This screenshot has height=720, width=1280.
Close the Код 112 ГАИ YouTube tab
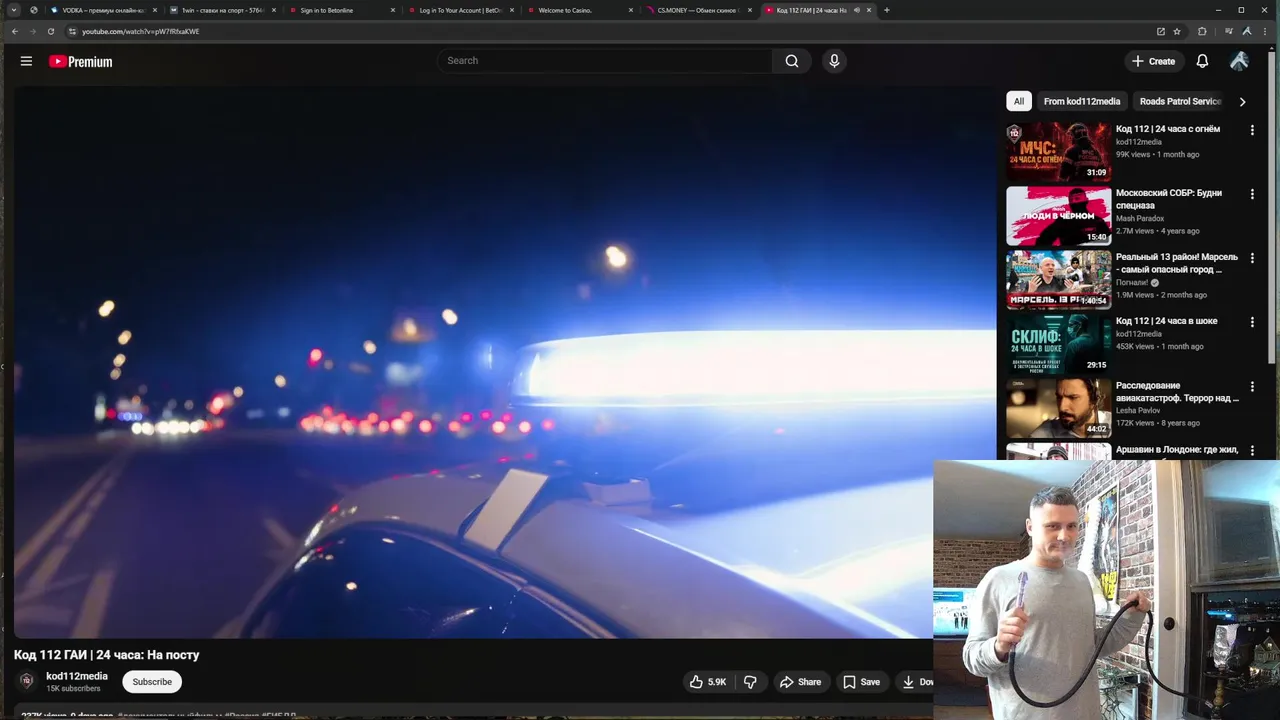pyautogui.click(x=869, y=10)
